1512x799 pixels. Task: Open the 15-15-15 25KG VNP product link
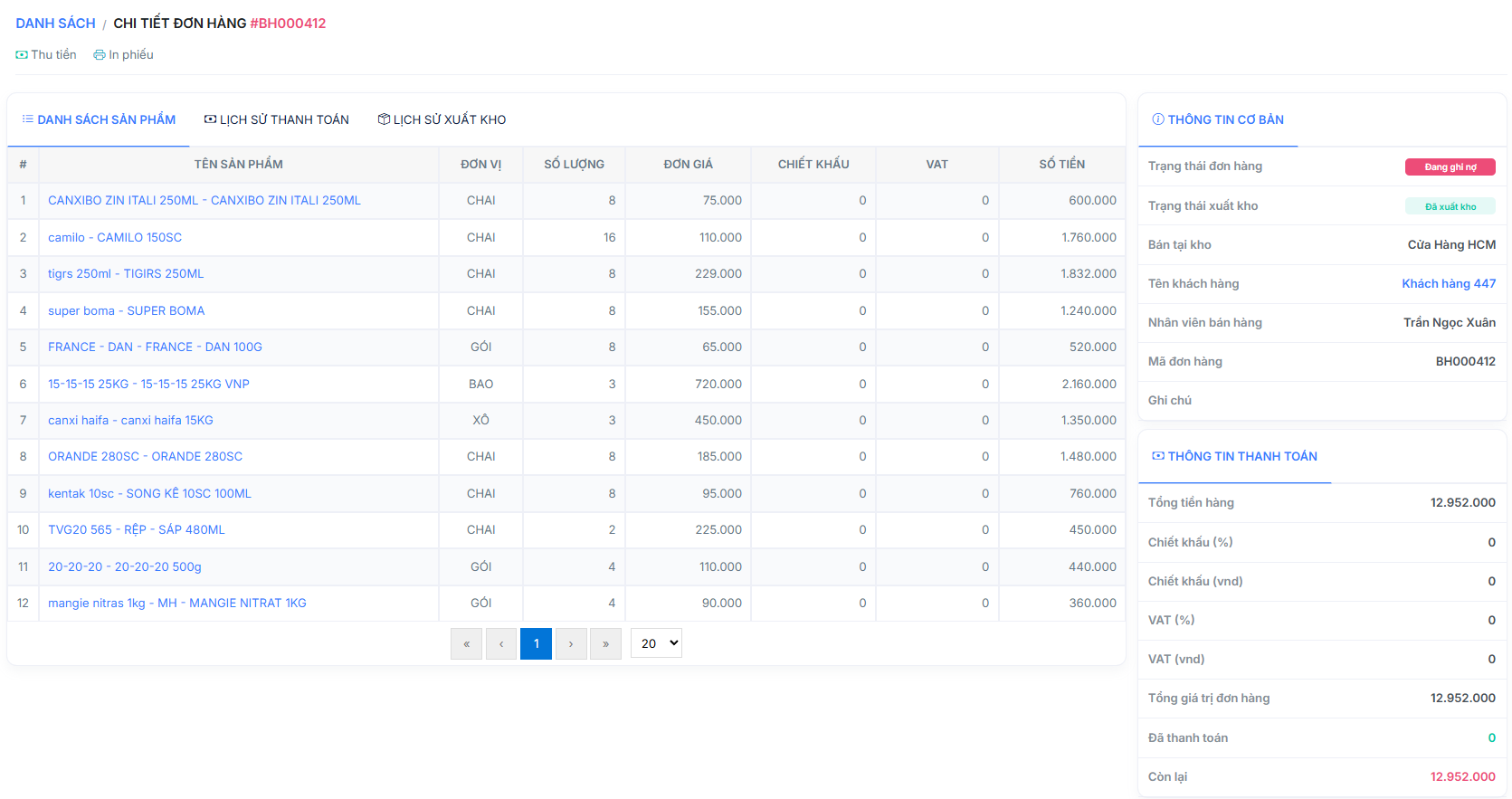click(x=148, y=384)
